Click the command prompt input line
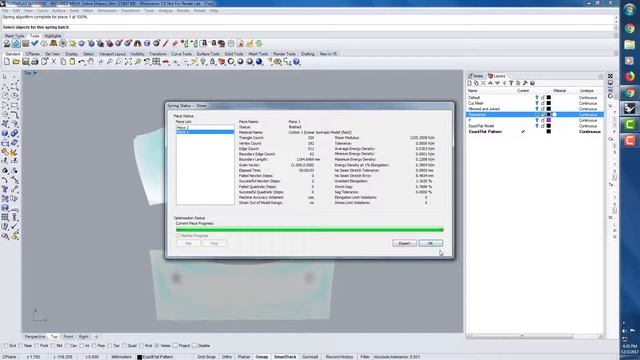 pos(308,27)
